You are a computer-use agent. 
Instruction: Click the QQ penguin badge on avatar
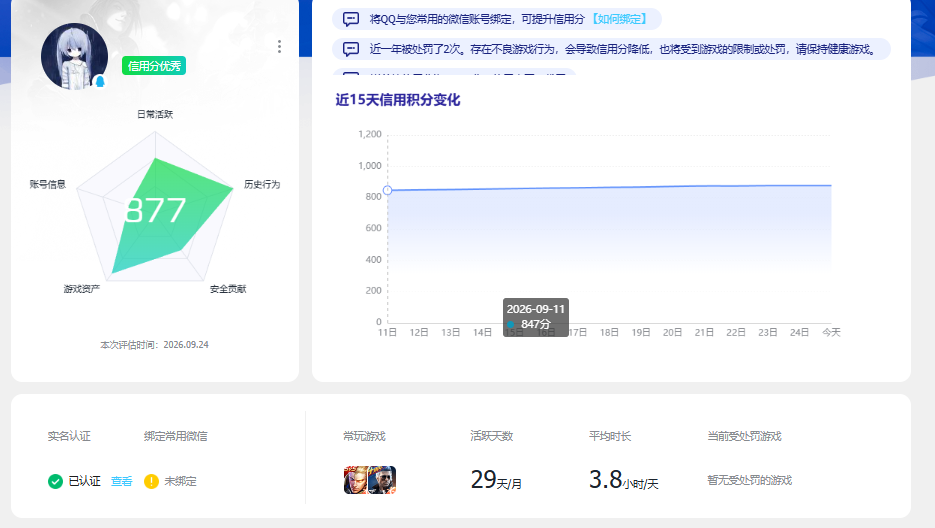click(x=100, y=82)
